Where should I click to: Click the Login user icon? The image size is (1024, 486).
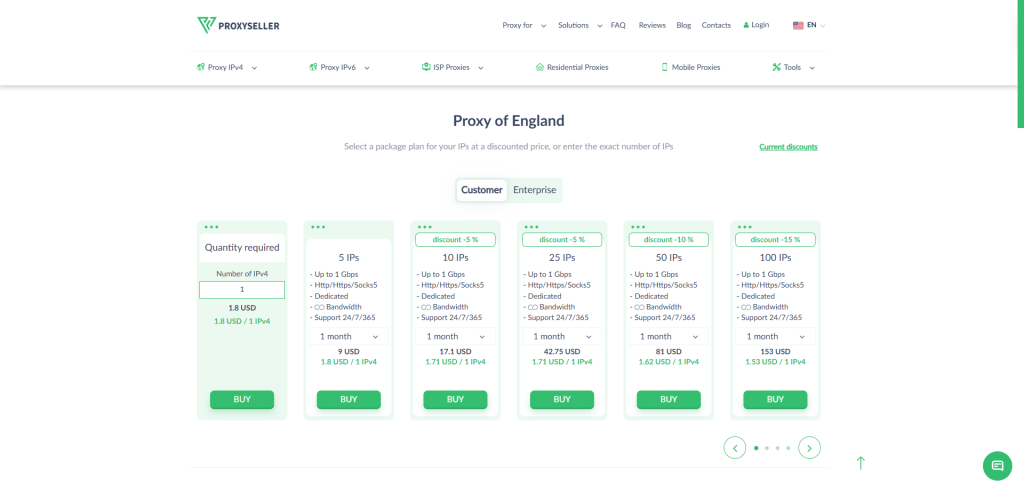[746, 25]
